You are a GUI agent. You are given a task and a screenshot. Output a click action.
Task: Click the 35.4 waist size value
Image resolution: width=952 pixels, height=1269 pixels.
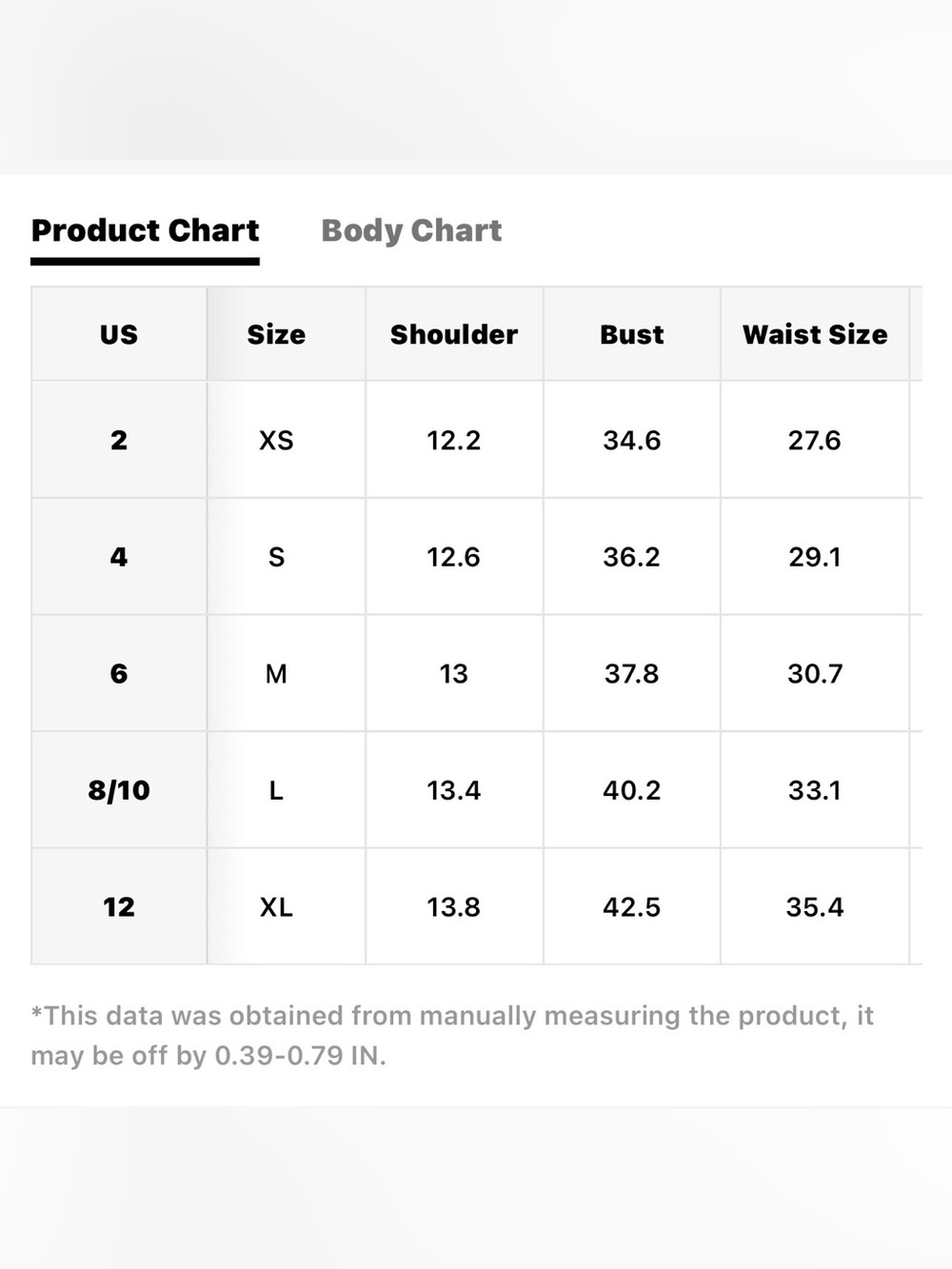pos(815,907)
